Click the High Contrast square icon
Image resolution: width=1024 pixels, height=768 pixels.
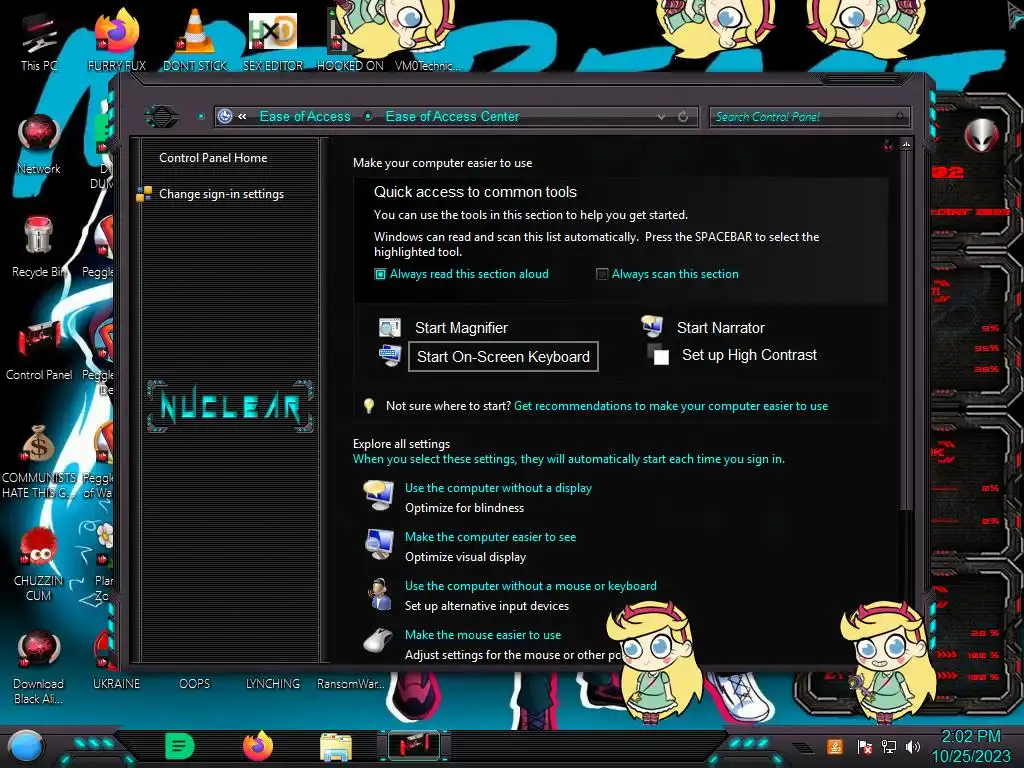click(658, 355)
